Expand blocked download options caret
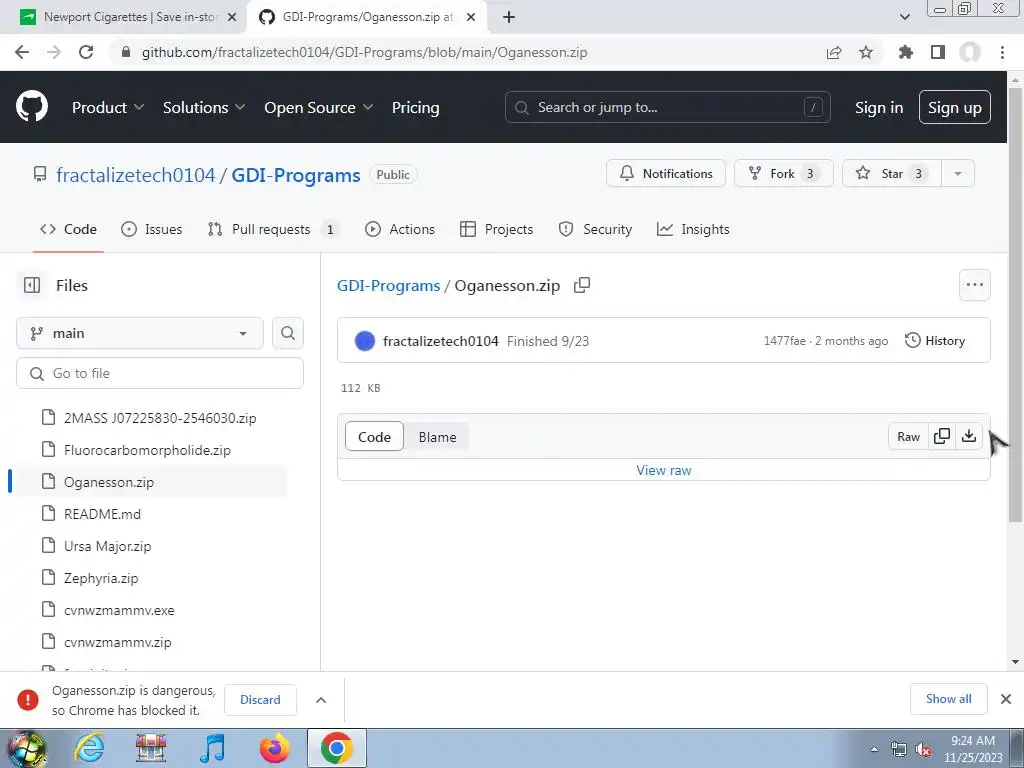The image size is (1024, 768). pyautogui.click(x=321, y=699)
